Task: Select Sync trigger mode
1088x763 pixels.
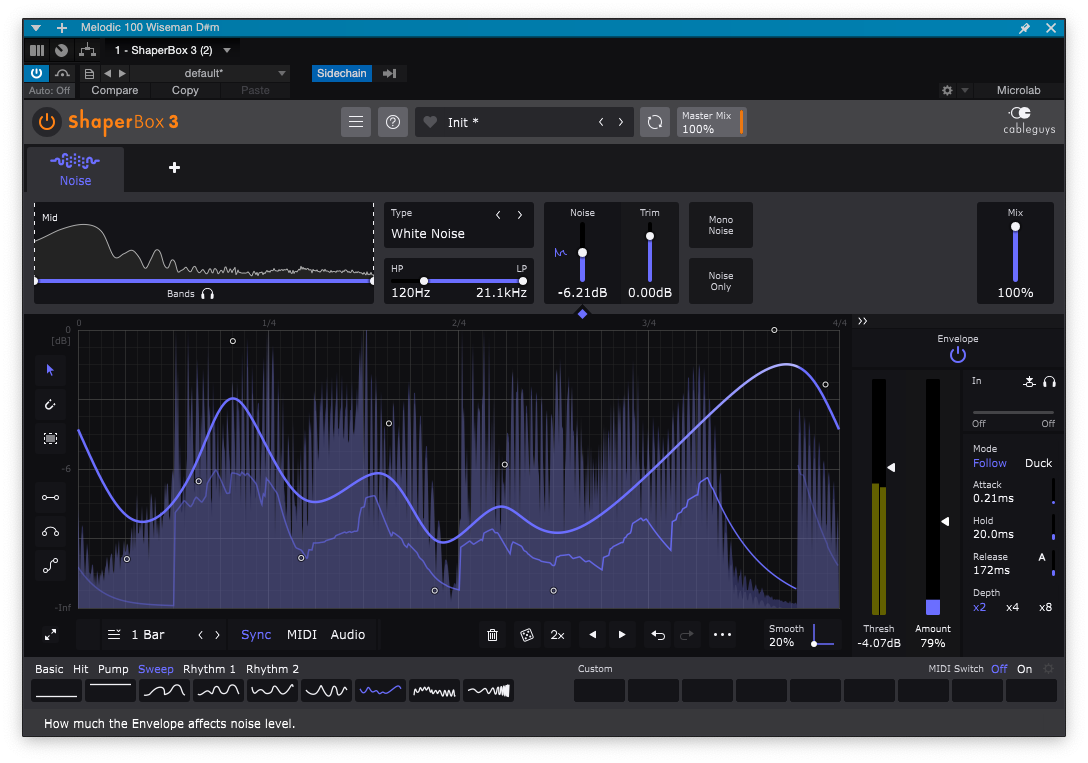Action: pyautogui.click(x=256, y=635)
